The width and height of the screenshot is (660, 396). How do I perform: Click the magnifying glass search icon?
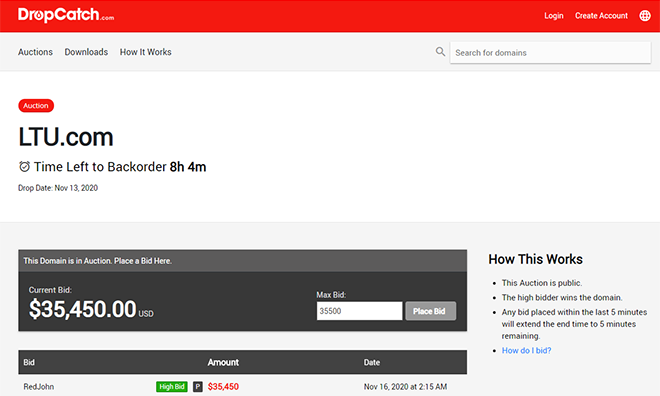pyautogui.click(x=440, y=52)
